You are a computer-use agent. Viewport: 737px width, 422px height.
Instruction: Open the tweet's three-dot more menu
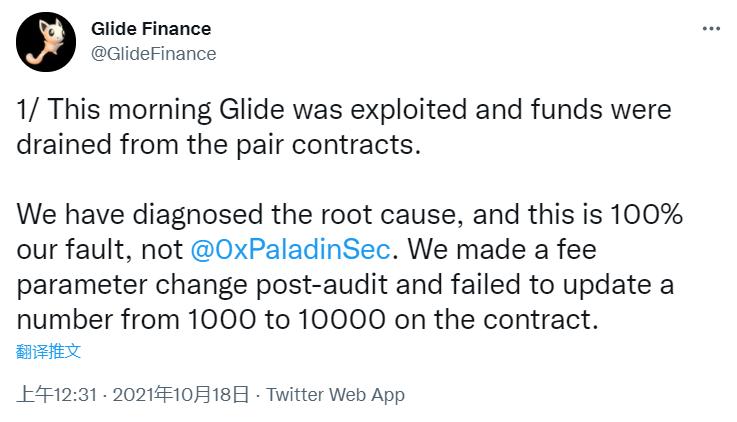click(711, 29)
